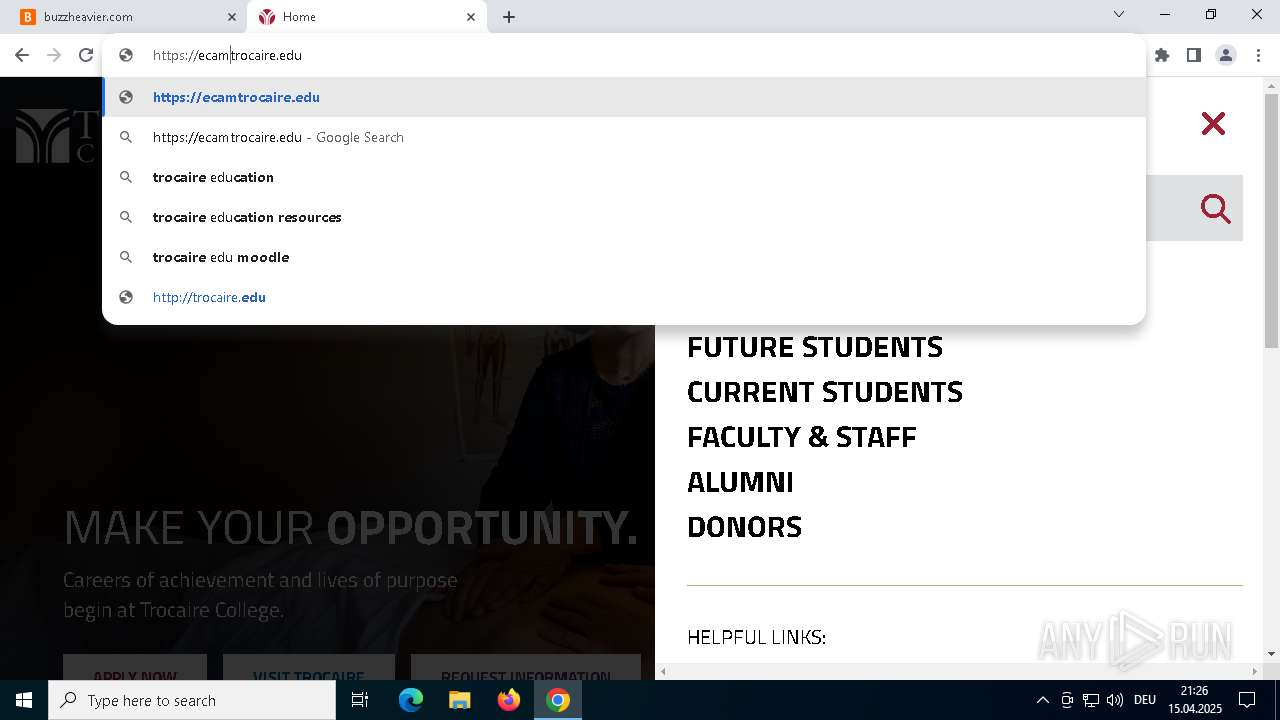The width and height of the screenshot is (1280, 720).
Task: Open a new tab with the plus button
Action: click(x=509, y=17)
